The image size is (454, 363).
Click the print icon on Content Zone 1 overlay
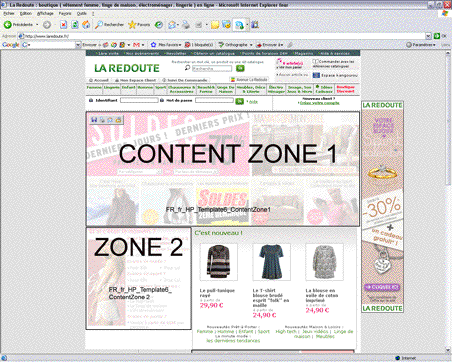click(x=102, y=120)
